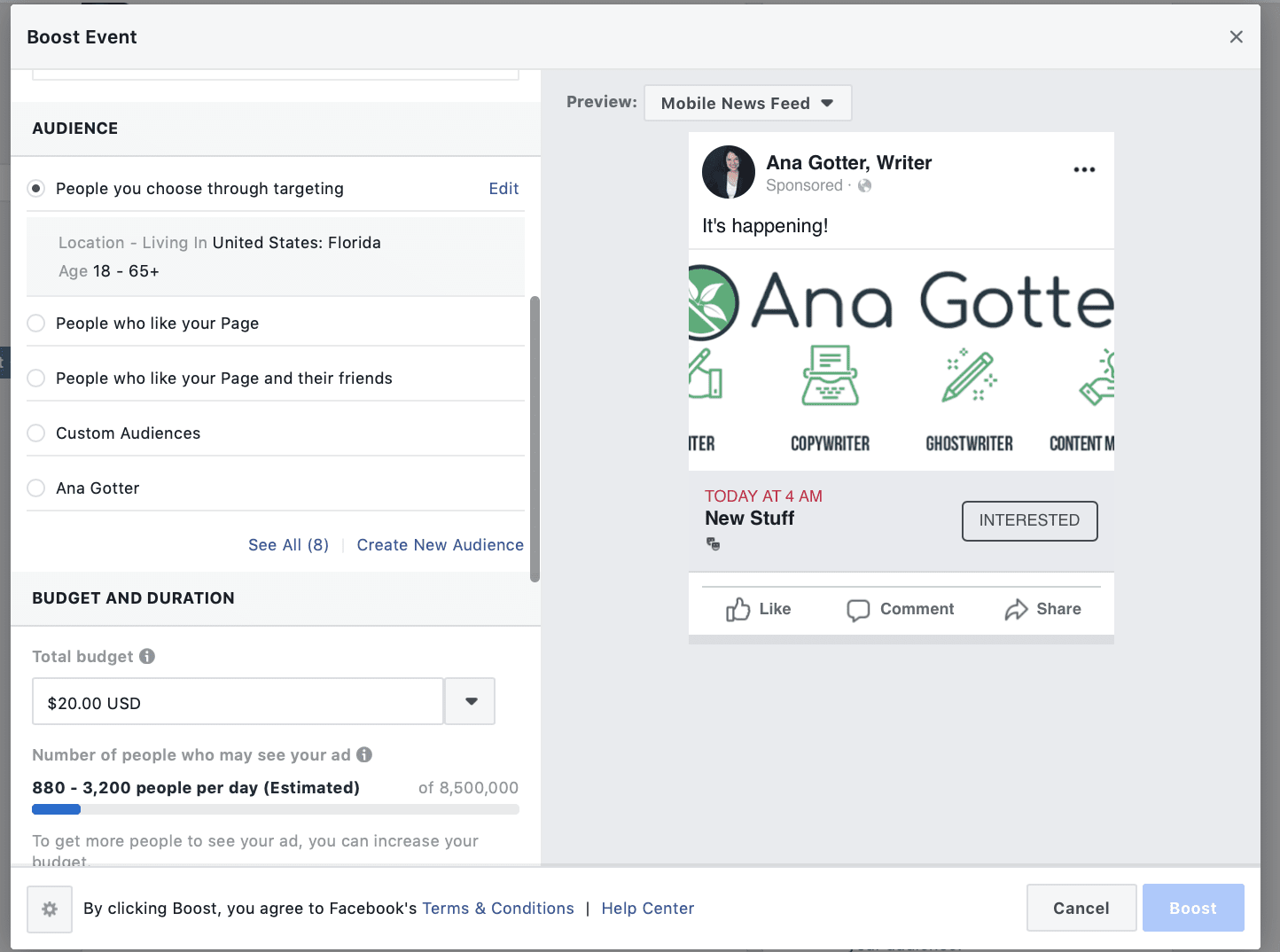The width and height of the screenshot is (1280, 952).
Task: Click the It's happening! post text
Action: [x=765, y=226]
